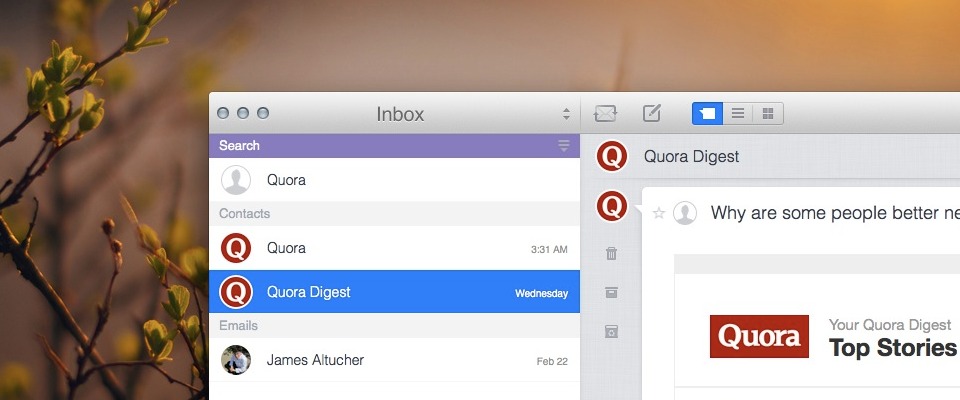
Task: Delete message with trash icon
Action: click(x=612, y=254)
